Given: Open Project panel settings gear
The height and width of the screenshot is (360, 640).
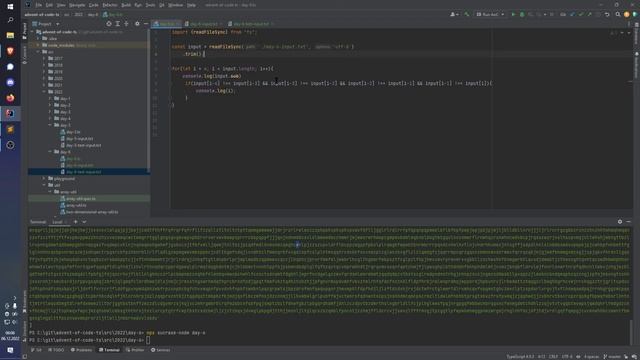Looking at the screenshot, I should 137,24.
